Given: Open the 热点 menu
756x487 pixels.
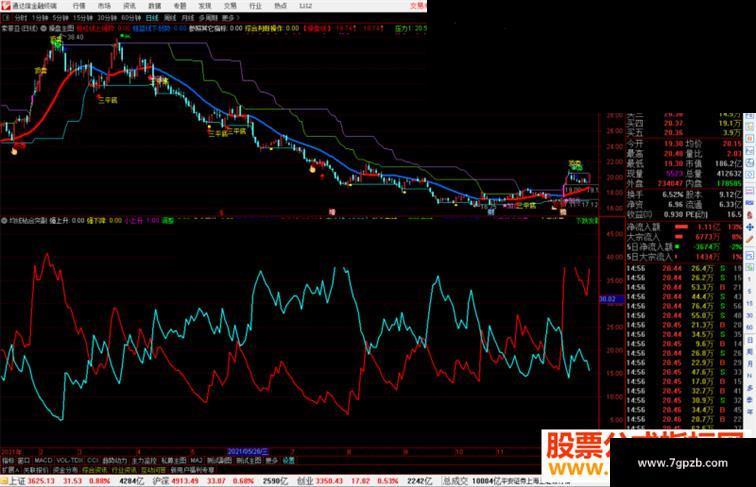Looking at the screenshot, I should (x=280, y=6).
